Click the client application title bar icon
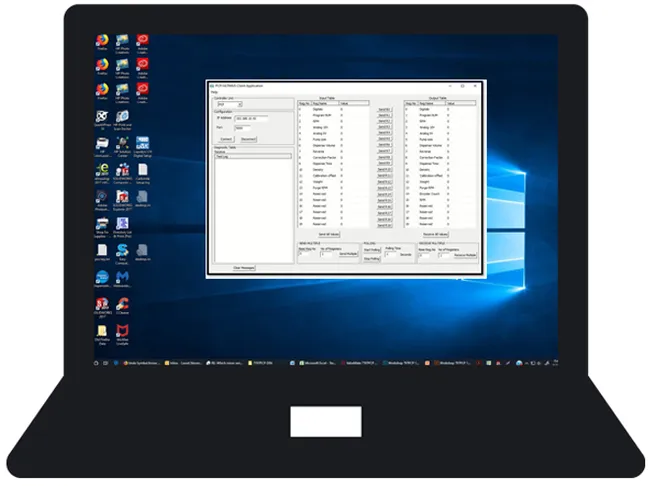The height and width of the screenshot is (486, 648). 210,87
